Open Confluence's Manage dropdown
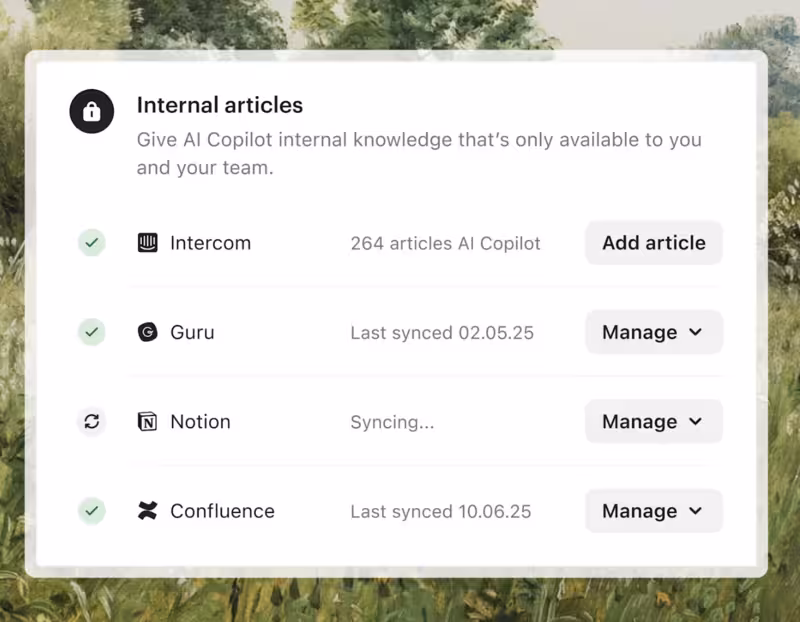 [x=653, y=511]
